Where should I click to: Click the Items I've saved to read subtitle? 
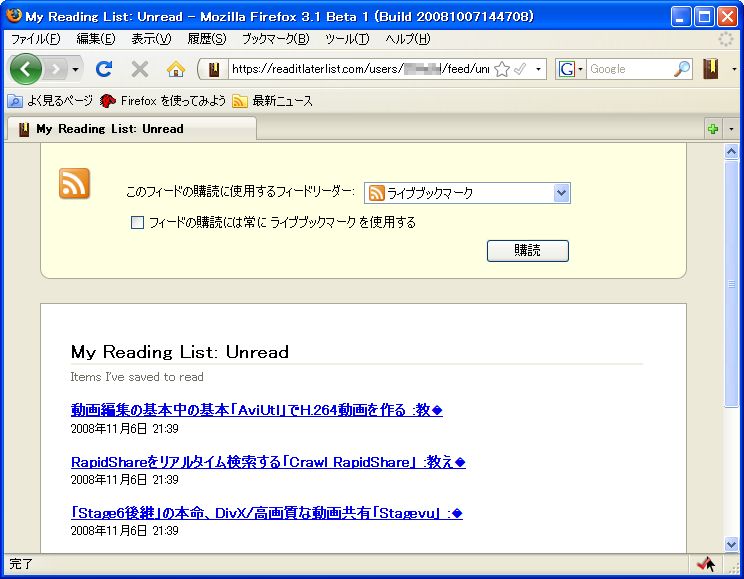click(137, 377)
